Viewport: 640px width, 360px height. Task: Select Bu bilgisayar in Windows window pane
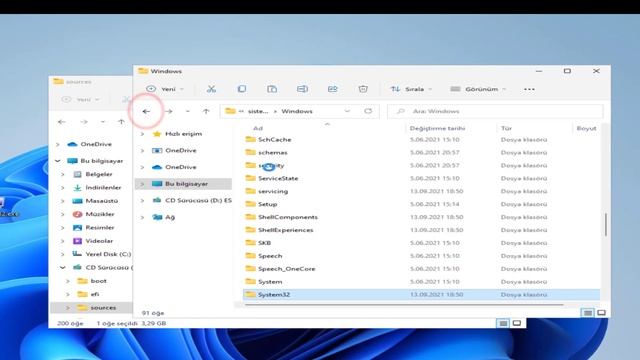(186, 184)
